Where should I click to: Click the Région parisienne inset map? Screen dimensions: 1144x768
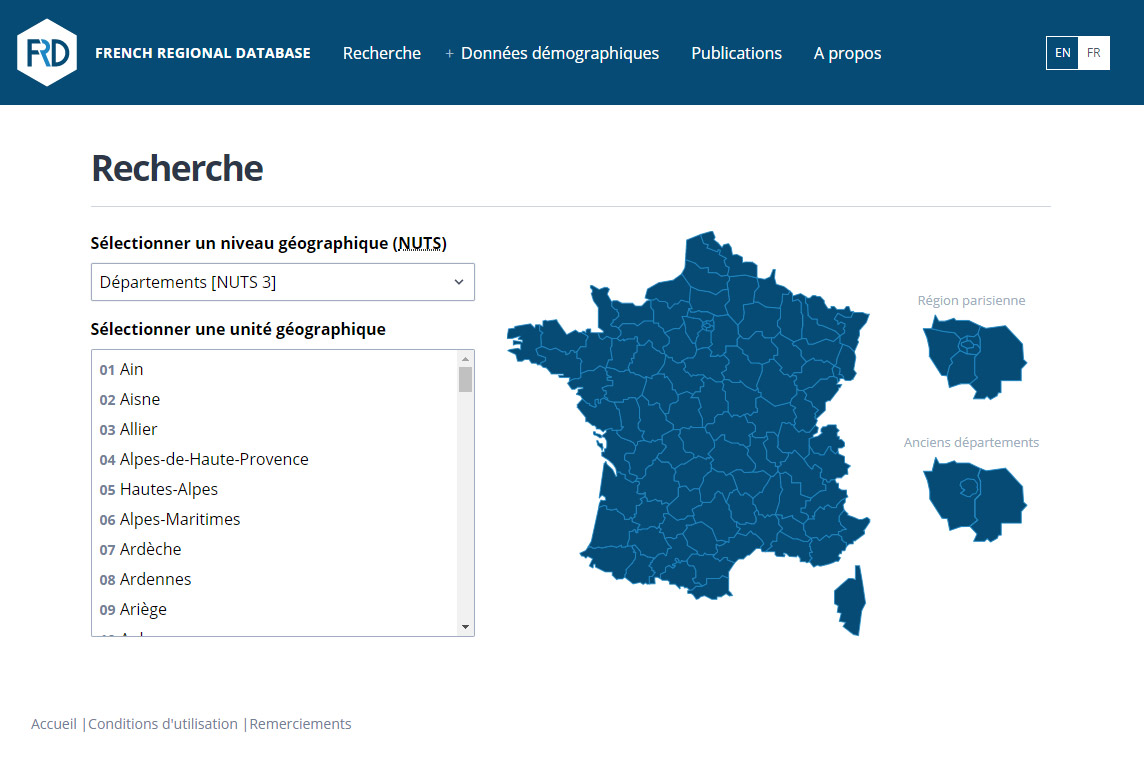point(973,356)
